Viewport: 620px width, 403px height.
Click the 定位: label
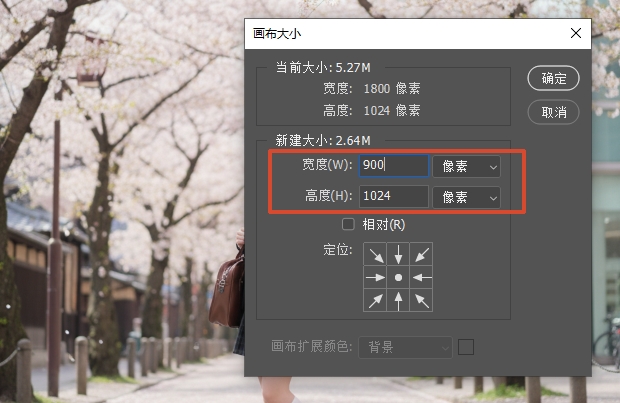point(338,250)
